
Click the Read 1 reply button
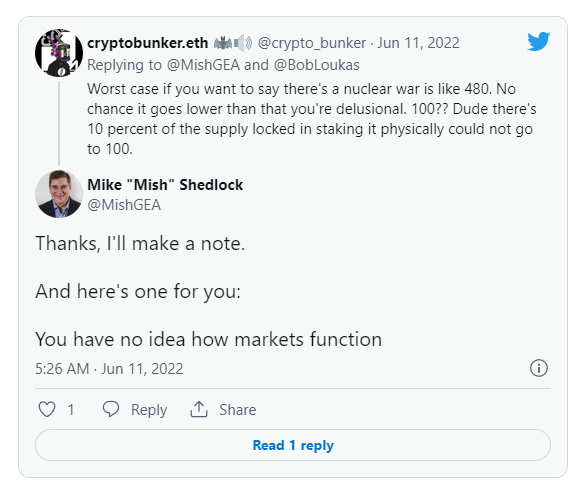(x=293, y=445)
